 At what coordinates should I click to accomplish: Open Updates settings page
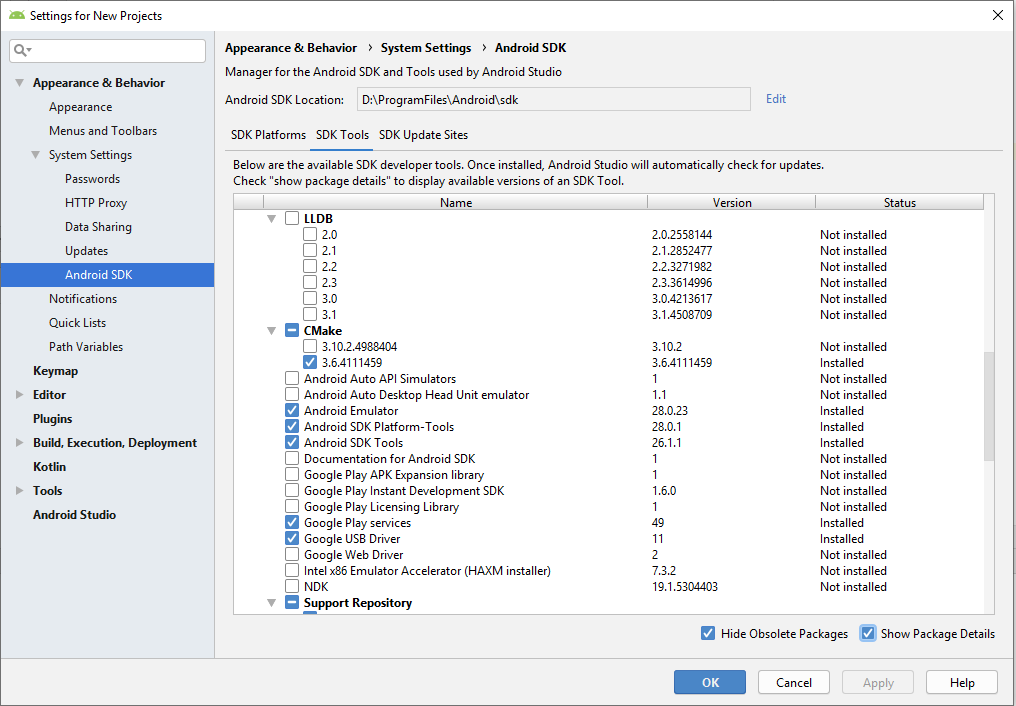[x=86, y=251]
